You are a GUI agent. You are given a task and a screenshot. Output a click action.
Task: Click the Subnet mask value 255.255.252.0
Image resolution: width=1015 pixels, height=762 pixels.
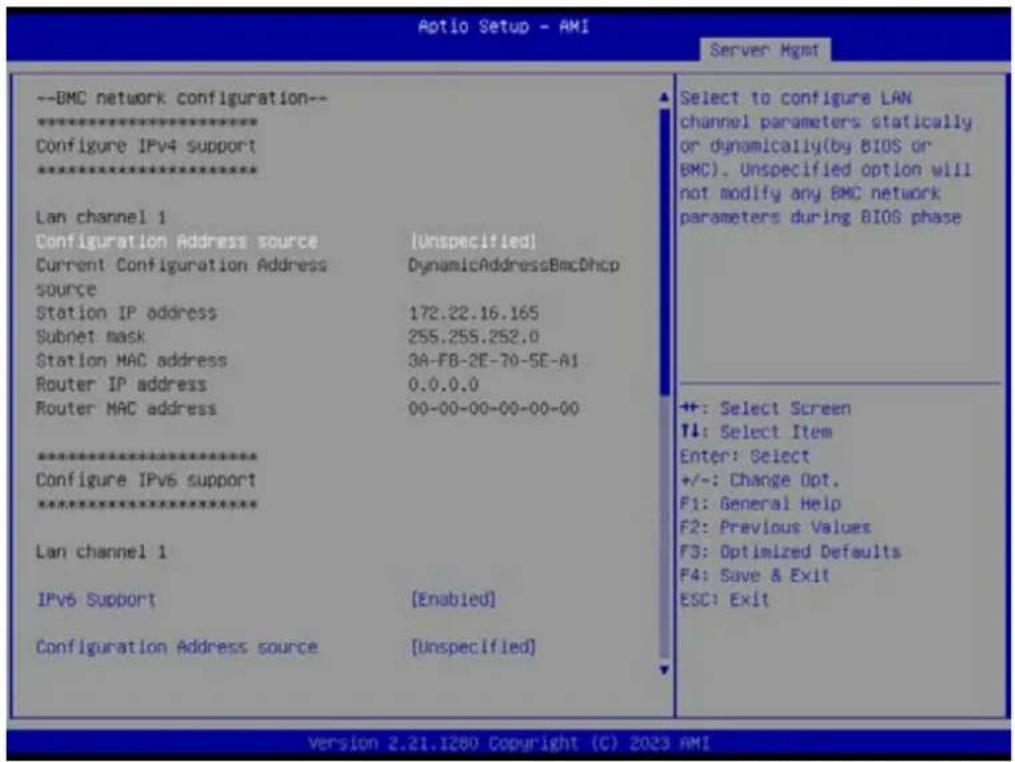click(474, 337)
